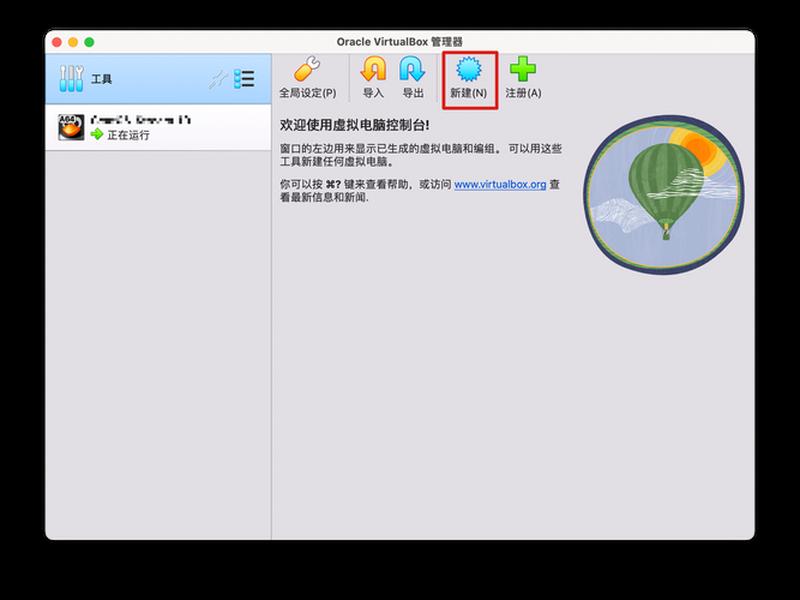This screenshot has width=800, height=600.
Task: Click the 正在运行 status text
Action: 129,135
